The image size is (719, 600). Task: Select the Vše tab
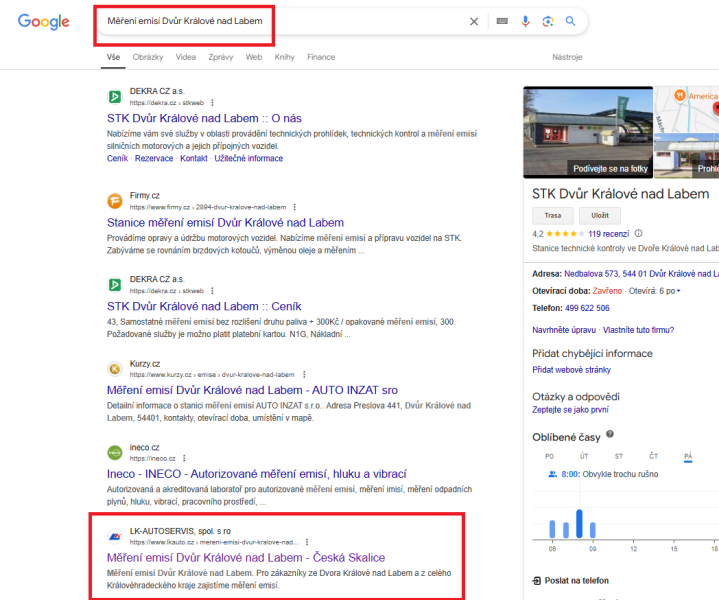coord(113,57)
